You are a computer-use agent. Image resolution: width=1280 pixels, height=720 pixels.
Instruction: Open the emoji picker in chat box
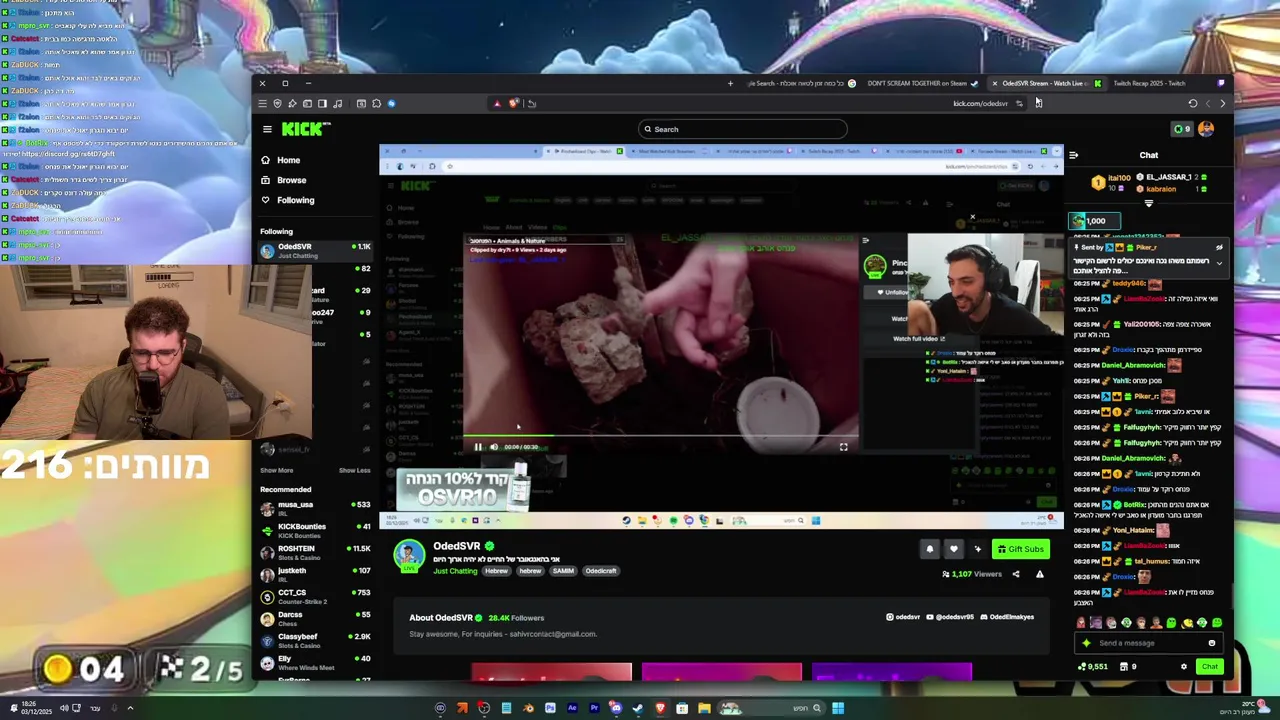(1211, 643)
